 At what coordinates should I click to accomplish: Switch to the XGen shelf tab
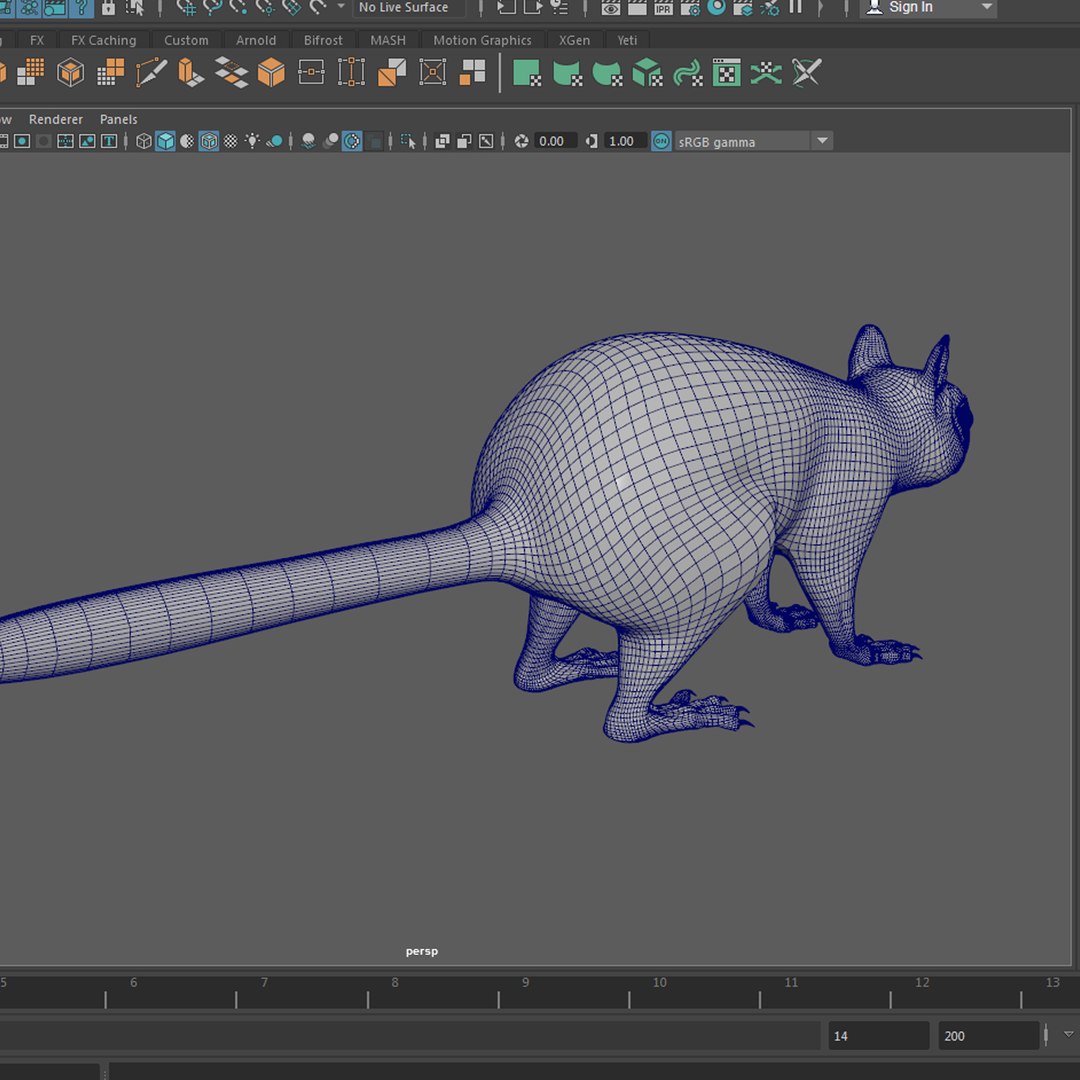(574, 40)
